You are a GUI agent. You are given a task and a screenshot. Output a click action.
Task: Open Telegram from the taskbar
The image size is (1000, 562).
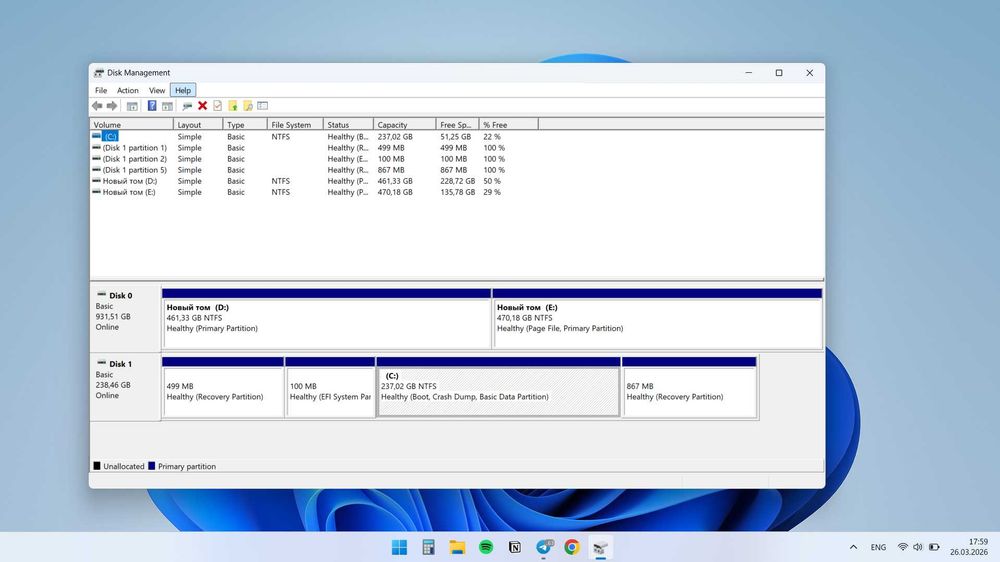(x=543, y=547)
